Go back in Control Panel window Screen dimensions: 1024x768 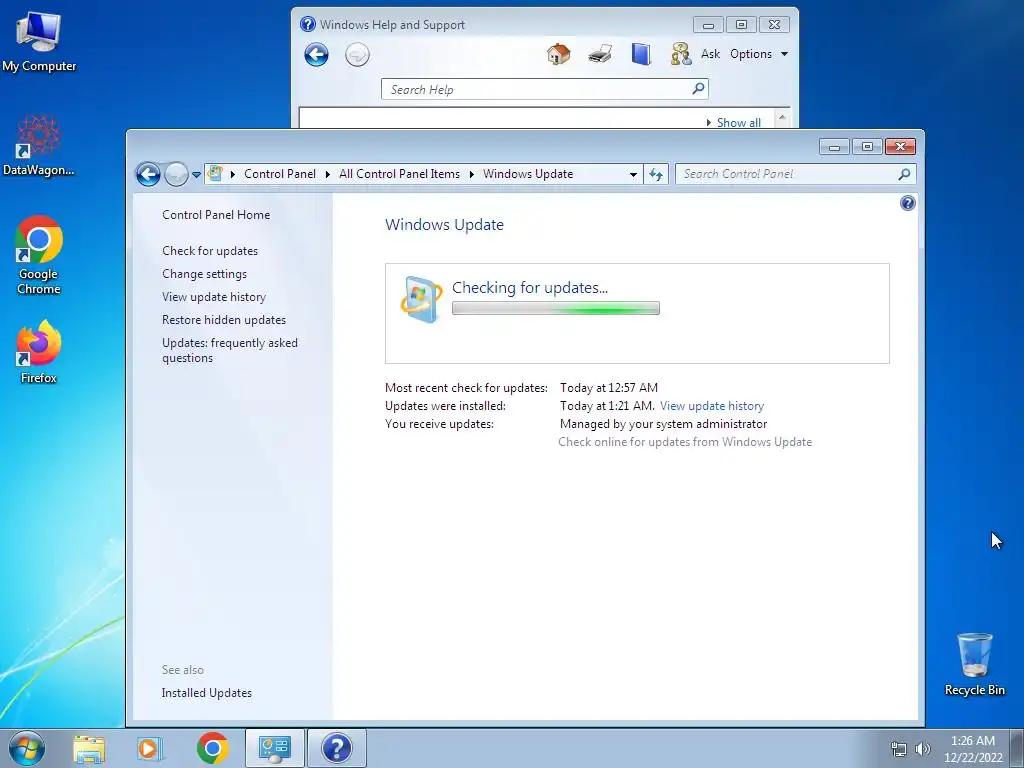click(x=148, y=174)
